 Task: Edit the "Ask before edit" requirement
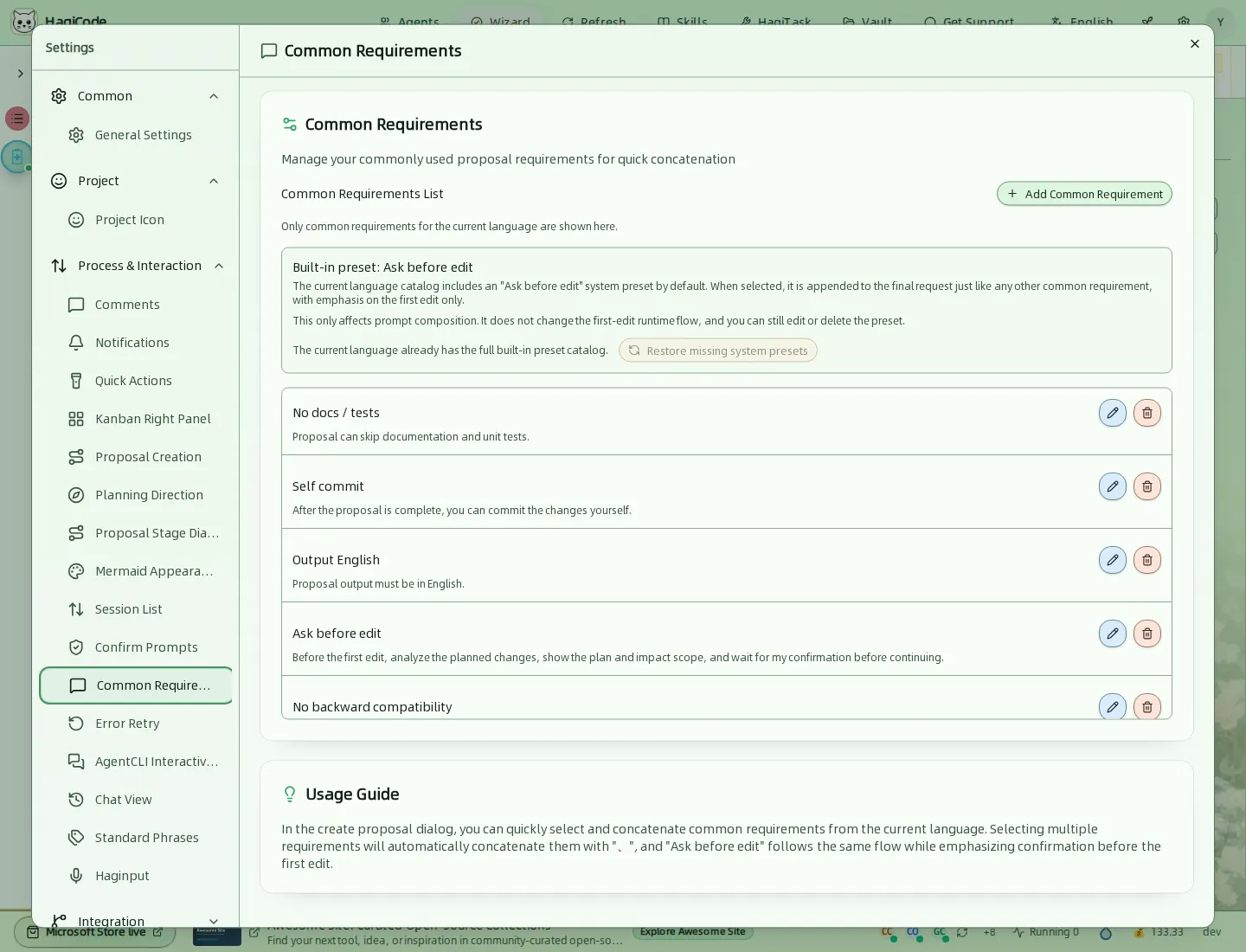point(1113,634)
